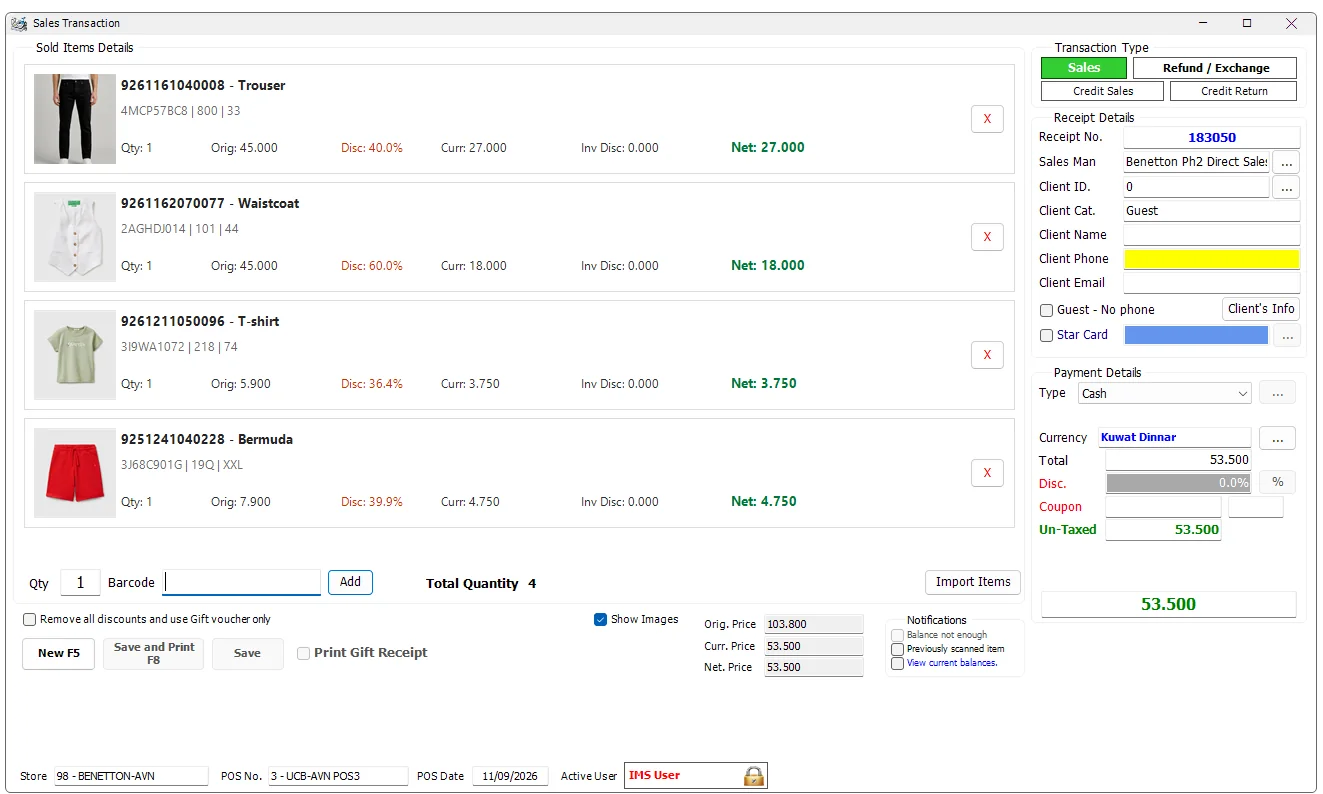Click the Add barcode button
The image size is (1323, 794).
coord(350,582)
